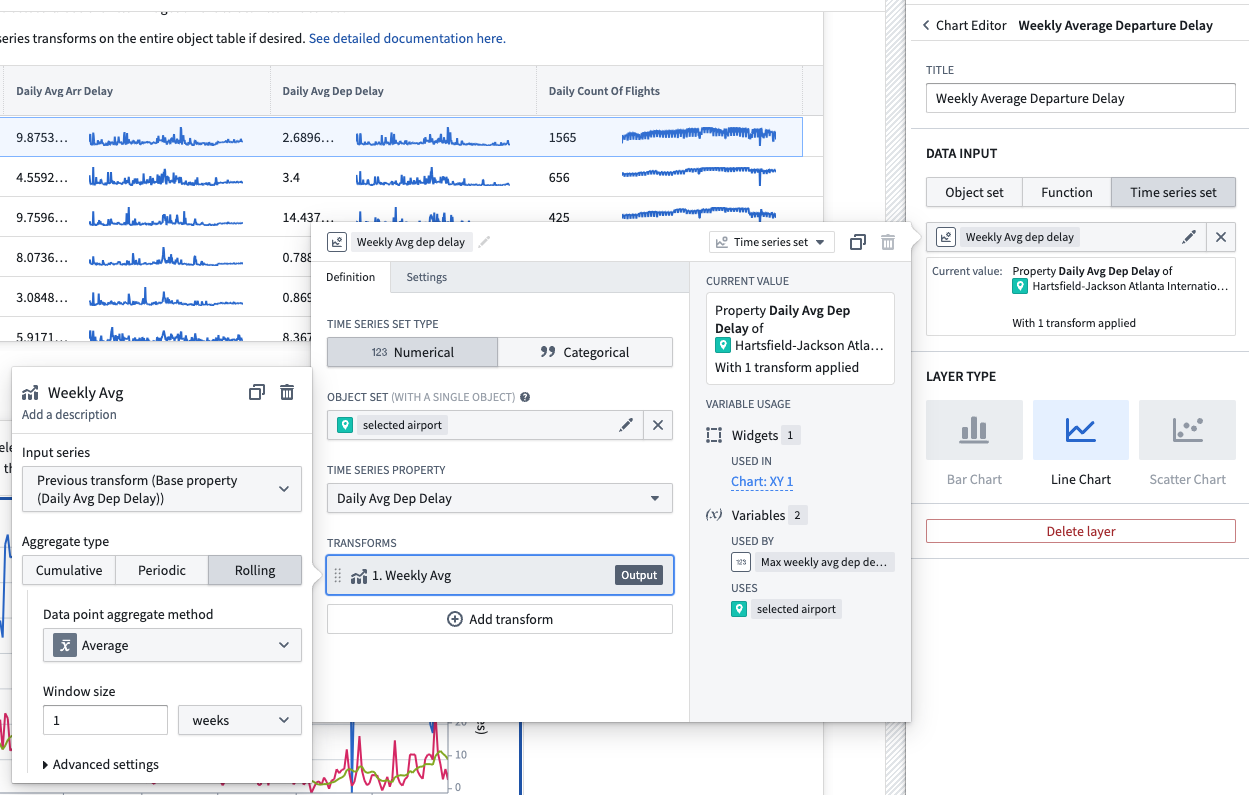
Task: Click the Daily Count Of Flights column header
Action: click(x=604, y=91)
